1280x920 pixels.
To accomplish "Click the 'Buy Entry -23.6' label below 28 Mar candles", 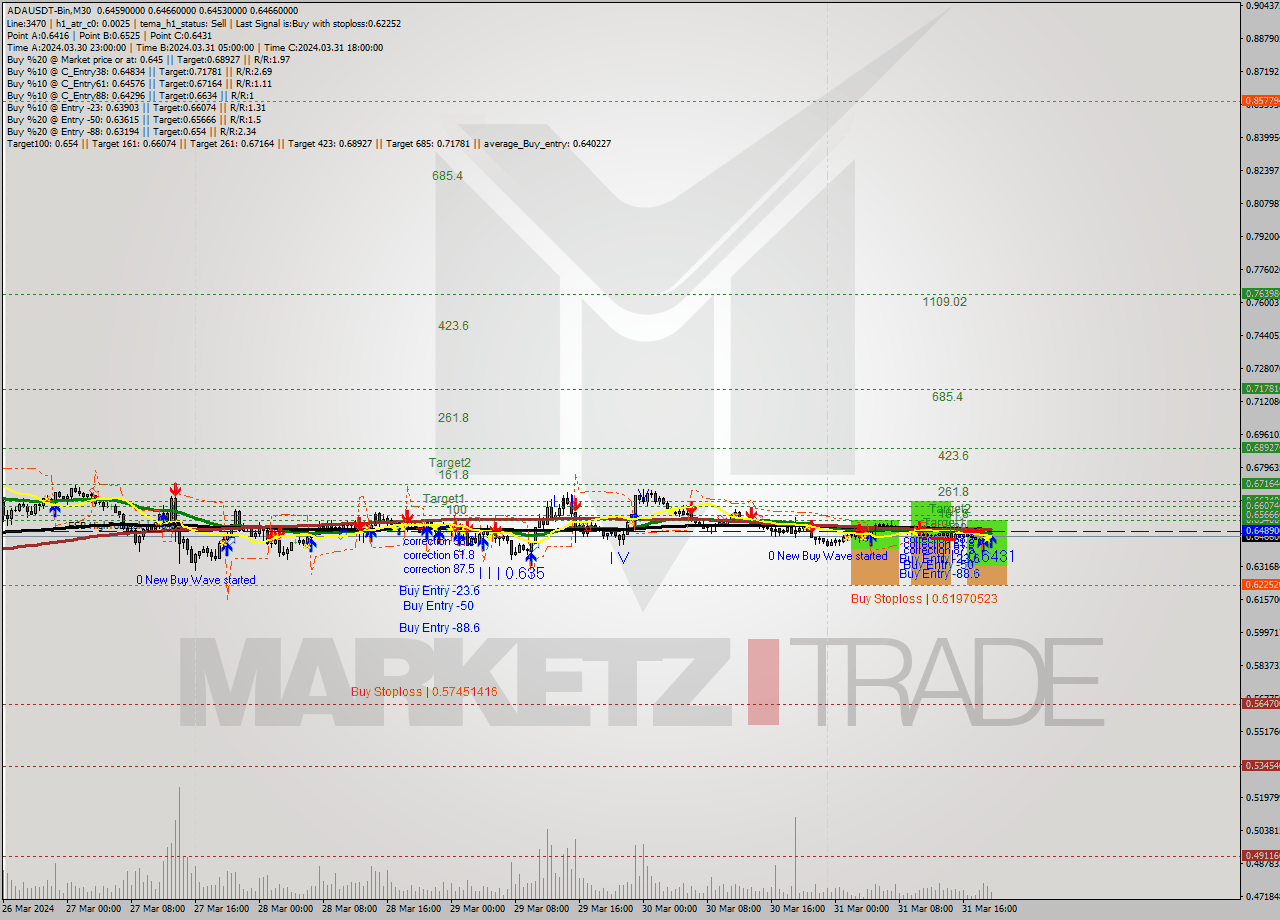I will 439,591.
